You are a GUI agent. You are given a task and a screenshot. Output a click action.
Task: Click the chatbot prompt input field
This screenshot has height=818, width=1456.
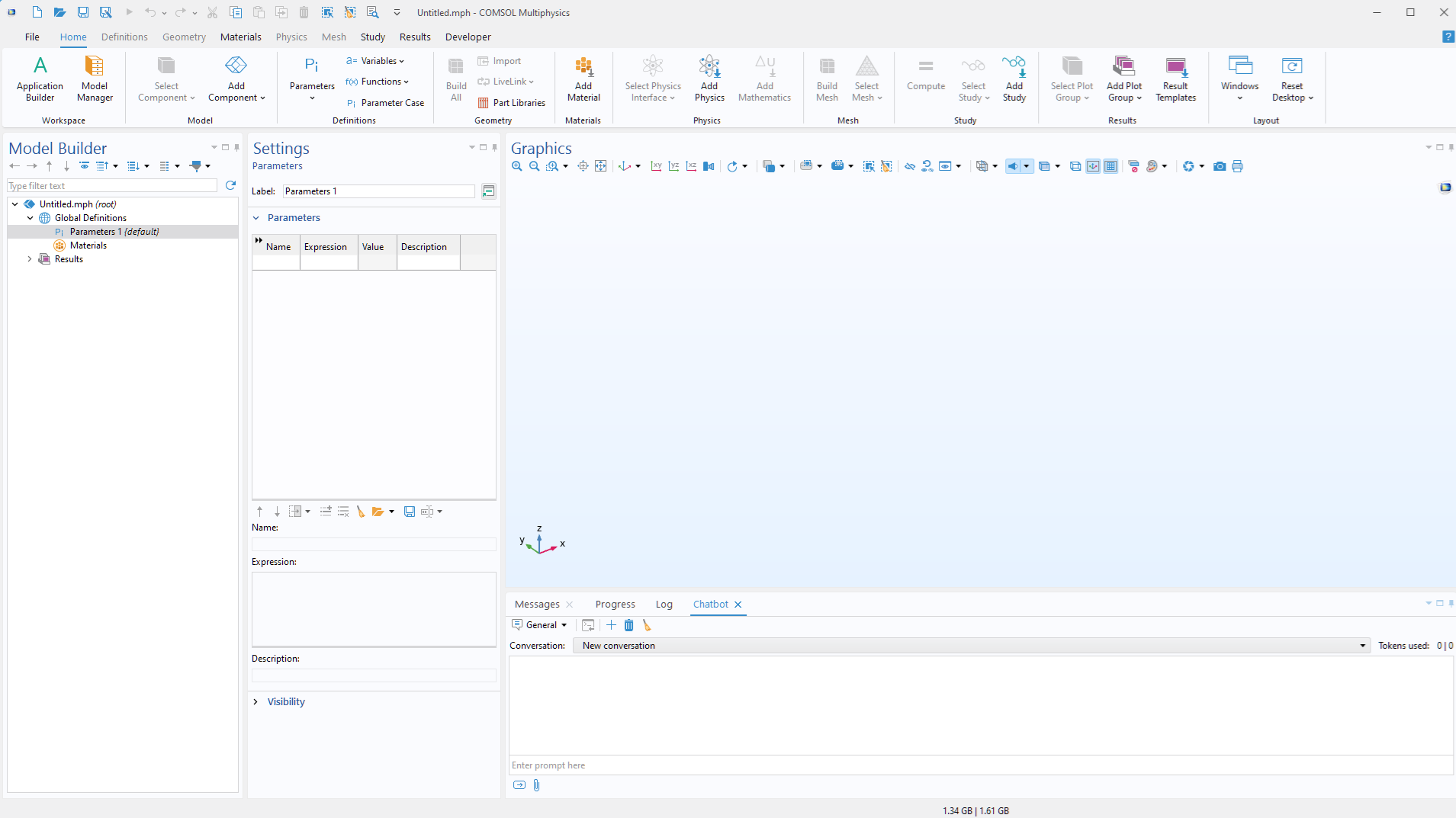point(980,765)
